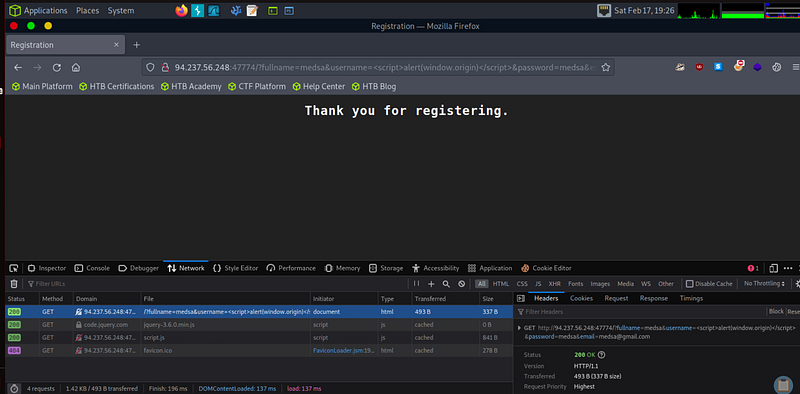The image size is (800, 394).
Task: Filter requests by Images type
Action: coord(600,284)
